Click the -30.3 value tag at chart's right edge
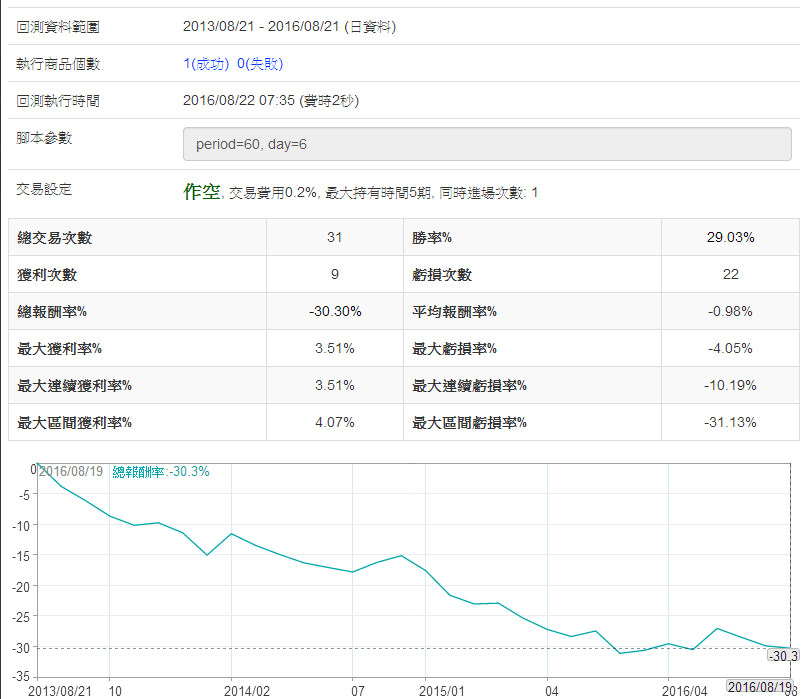This screenshot has width=804, height=699. pyautogui.click(x=782, y=655)
